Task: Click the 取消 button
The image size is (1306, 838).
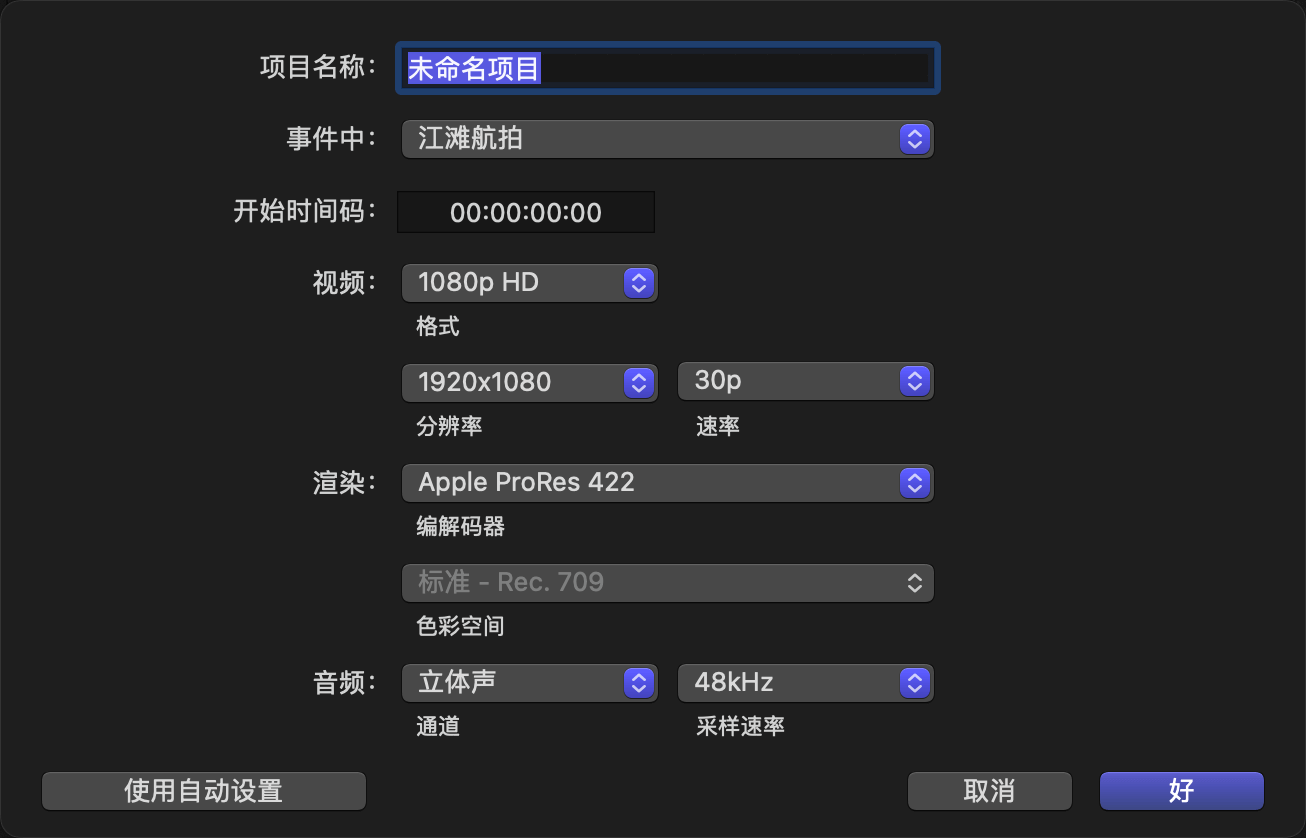Action: click(x=990, y=791)
